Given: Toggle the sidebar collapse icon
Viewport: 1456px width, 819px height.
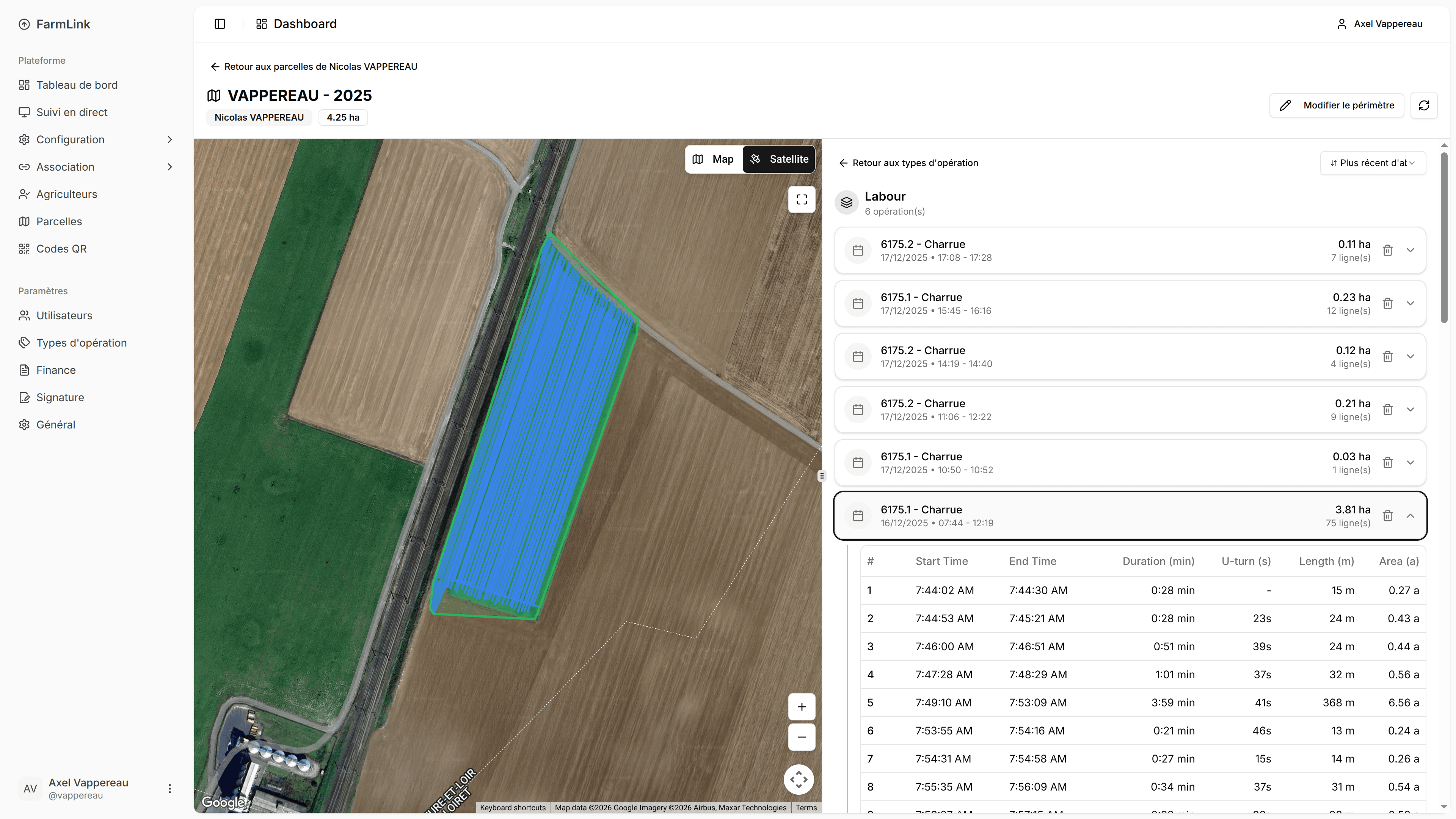Looking at the screenshot, I should point(220,24).
